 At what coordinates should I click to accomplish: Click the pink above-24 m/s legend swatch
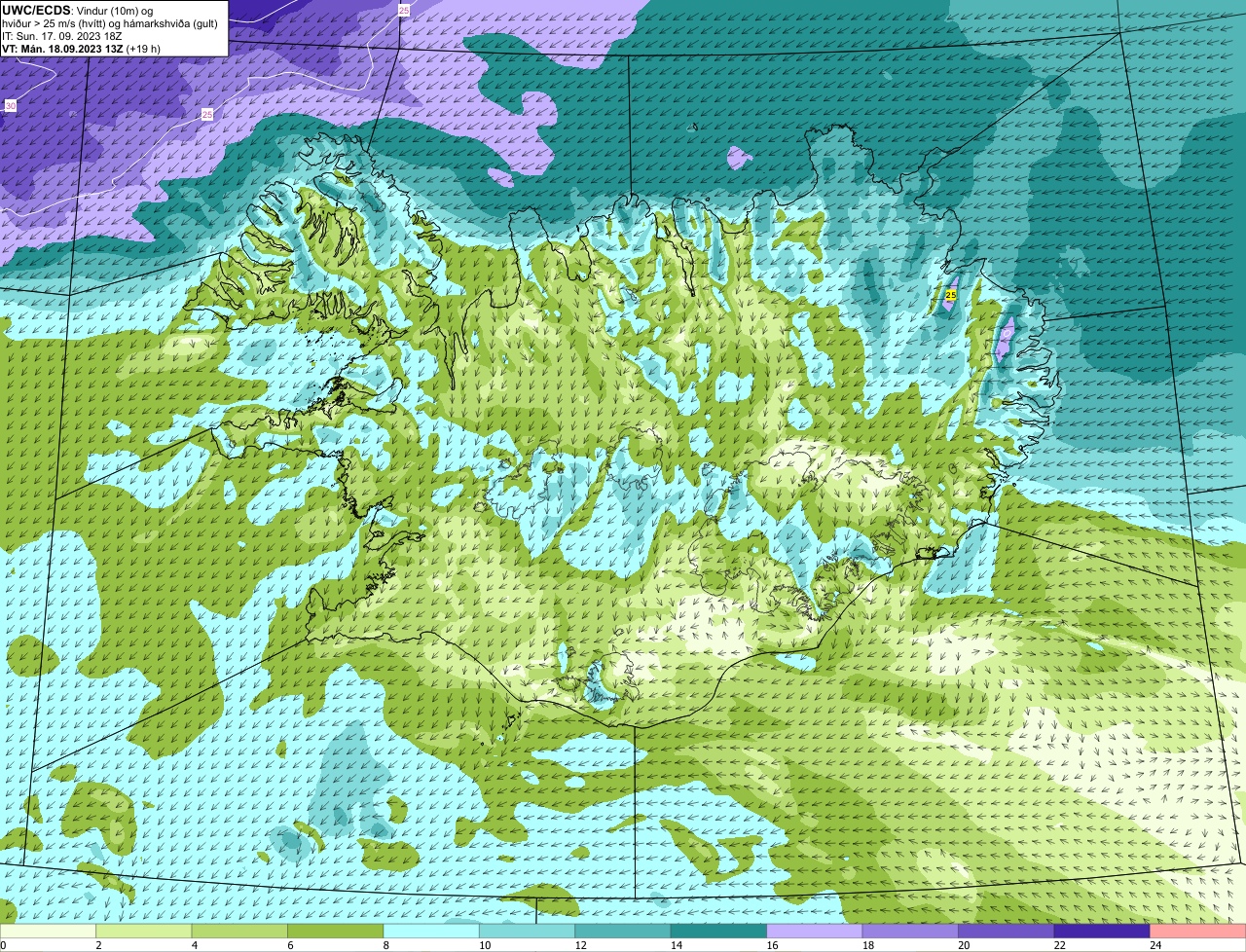1198,932
